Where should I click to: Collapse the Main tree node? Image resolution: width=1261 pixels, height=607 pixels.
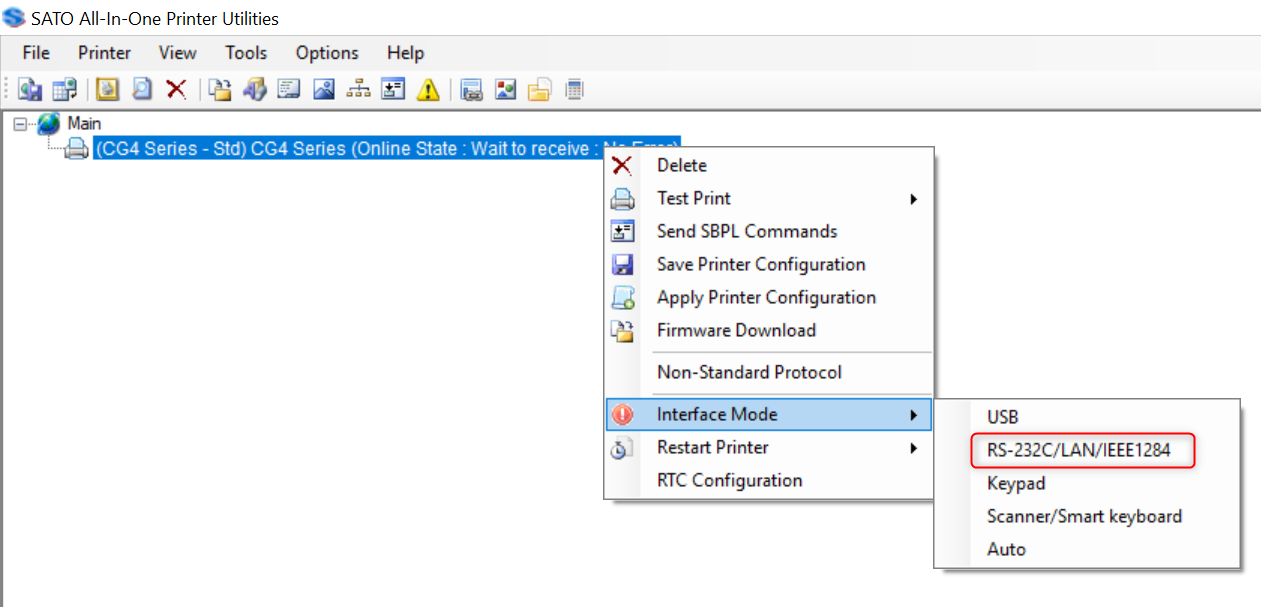coord(20,124)
